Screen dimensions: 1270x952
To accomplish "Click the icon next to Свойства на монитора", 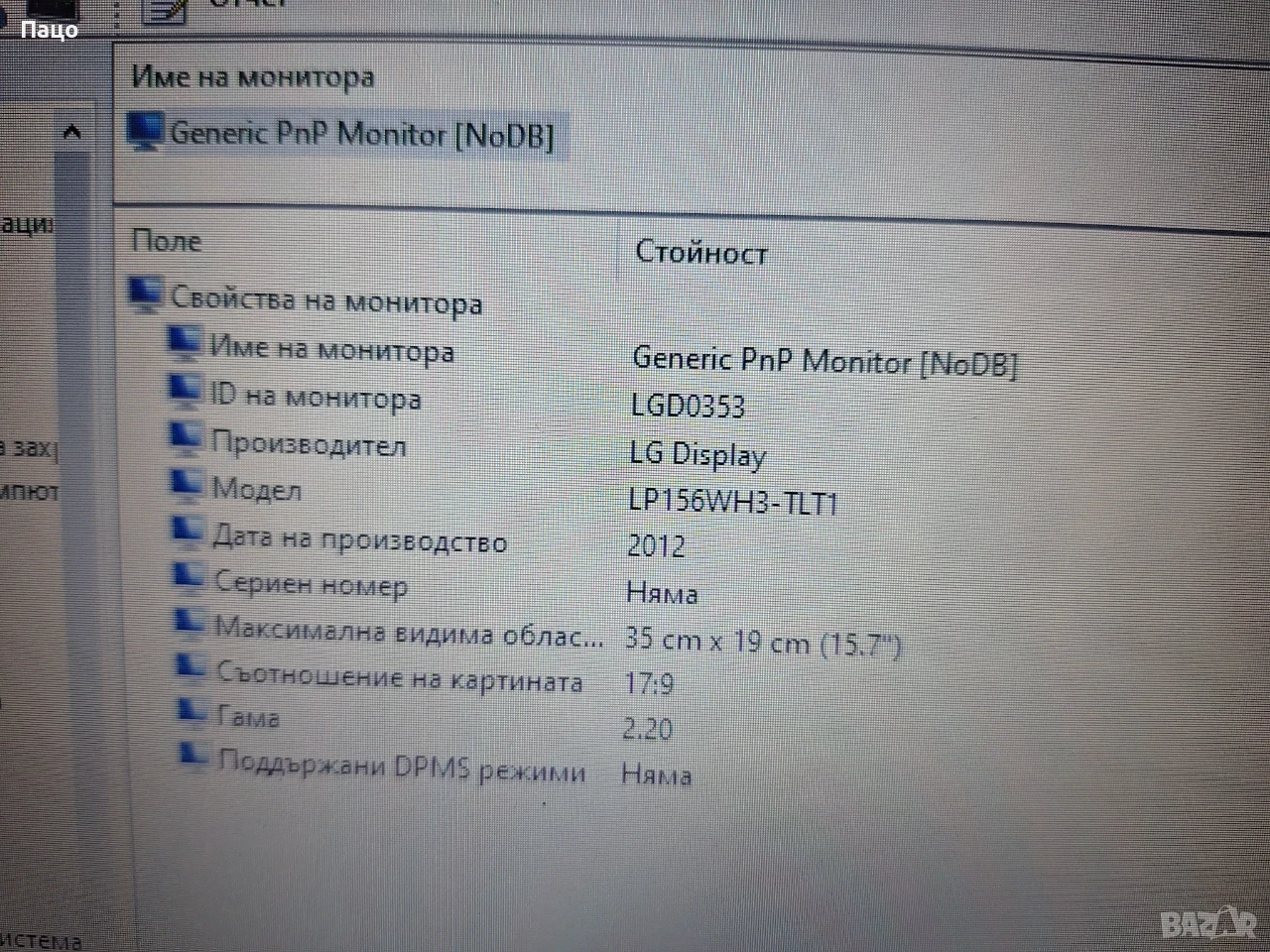I will (146, 295).
